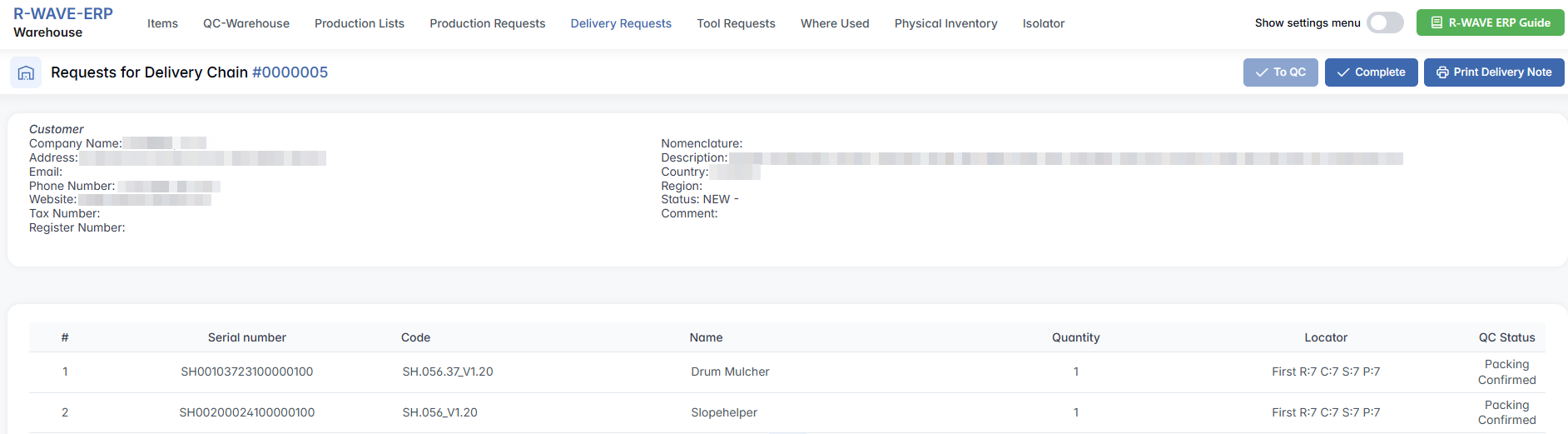Image resolution: width=1568 pixels, height=434 pixels.
Task: Select the Slopehelper row
Action: (x=724, y=413)
